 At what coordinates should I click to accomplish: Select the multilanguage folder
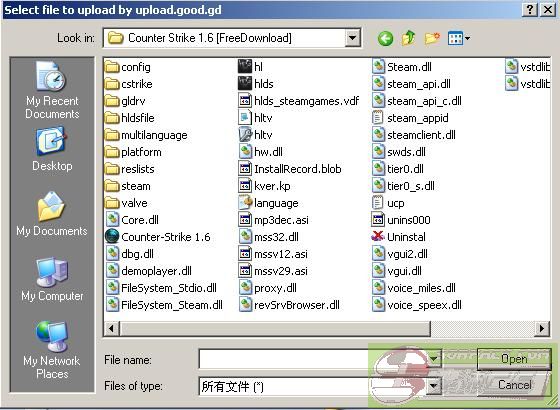point(146,135)
